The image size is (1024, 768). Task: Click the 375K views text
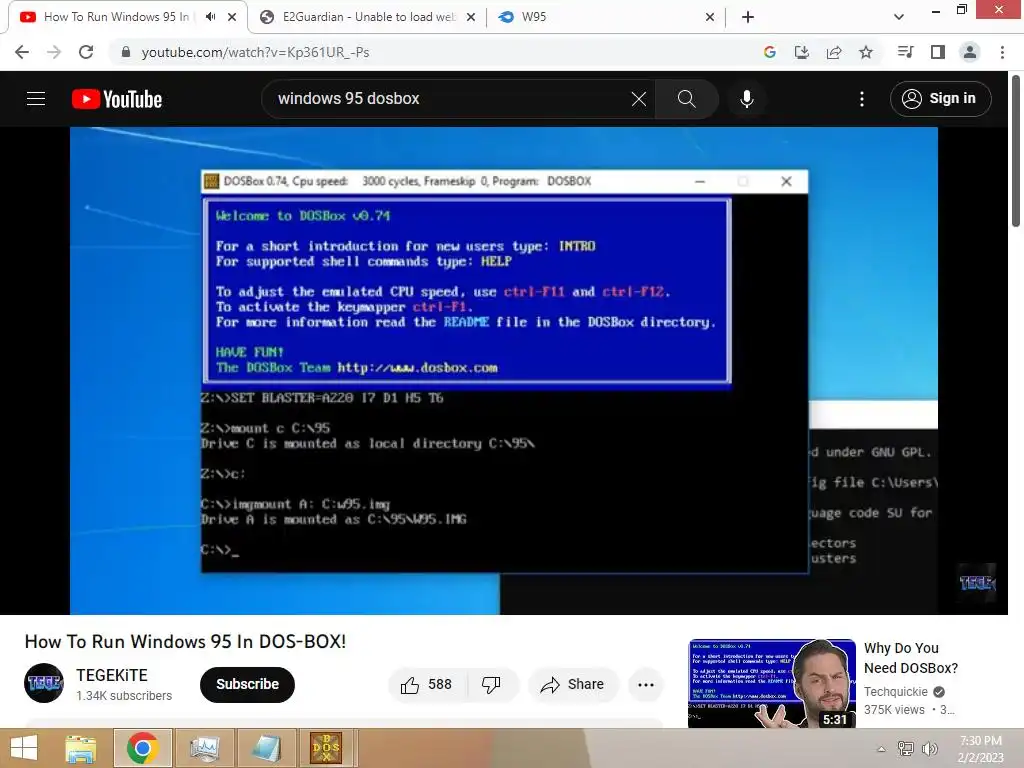[894, 710]
